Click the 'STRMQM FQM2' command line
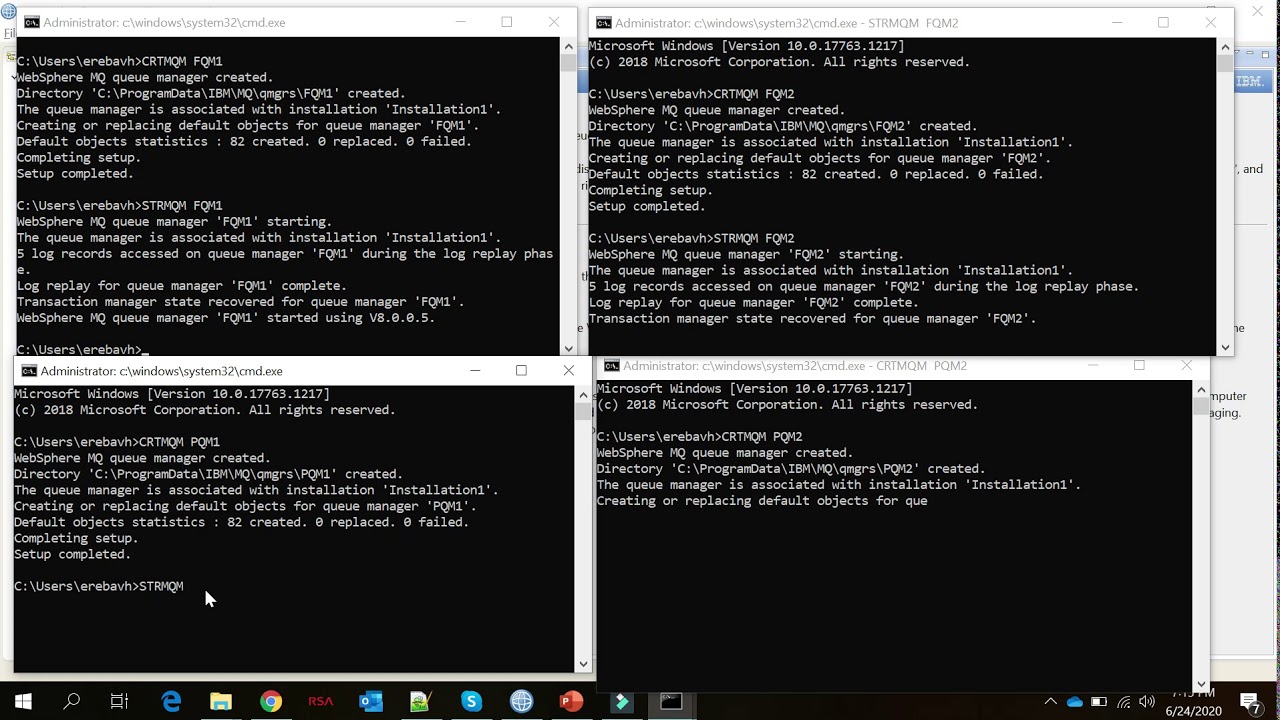This screenshot has height=720, width=1280. [x=692, y=238]
